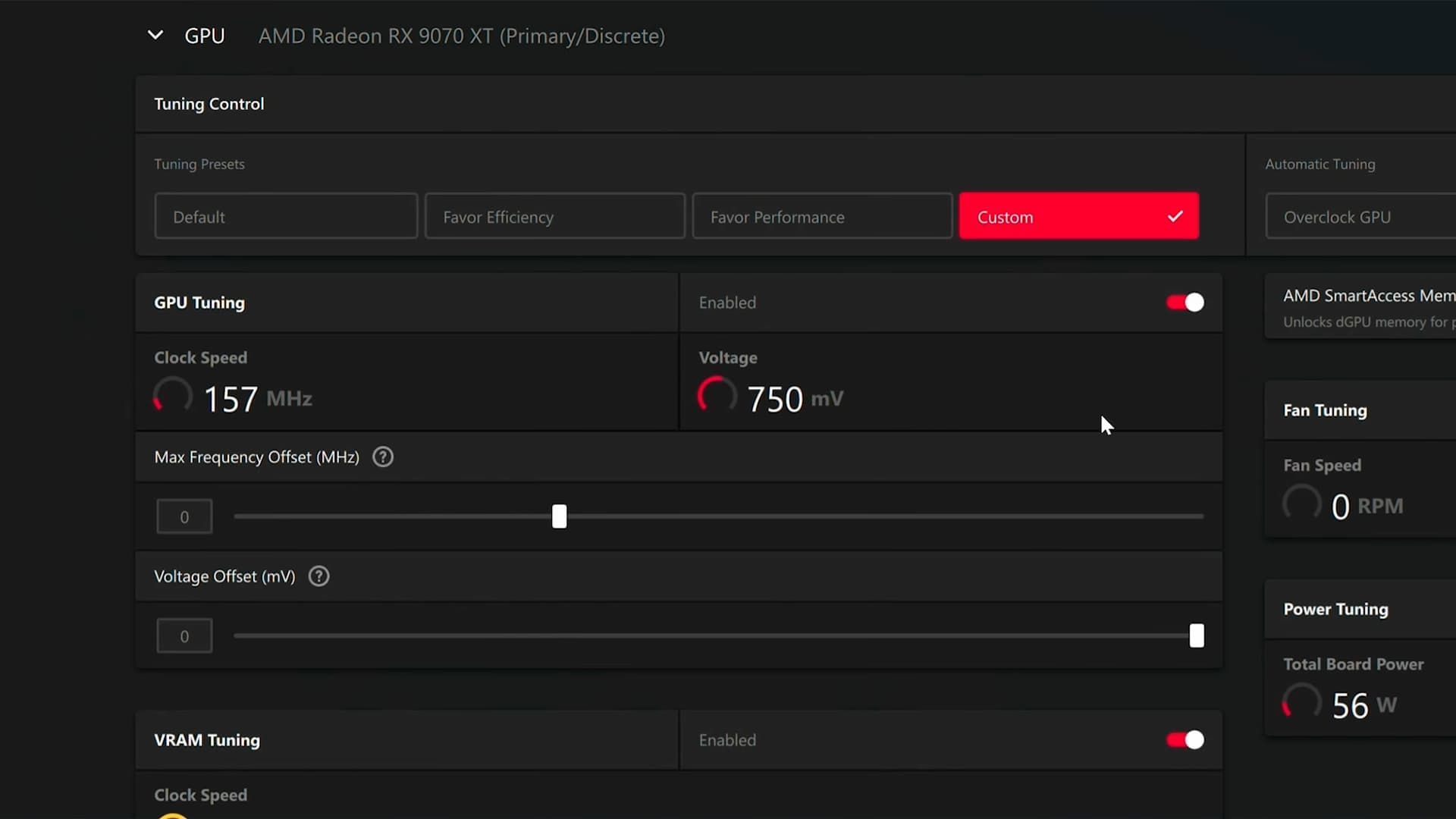Toggle AMD SmartAccess Memory
Image resolution: width=1456 pixels, height=819 pixels.
1365,306
